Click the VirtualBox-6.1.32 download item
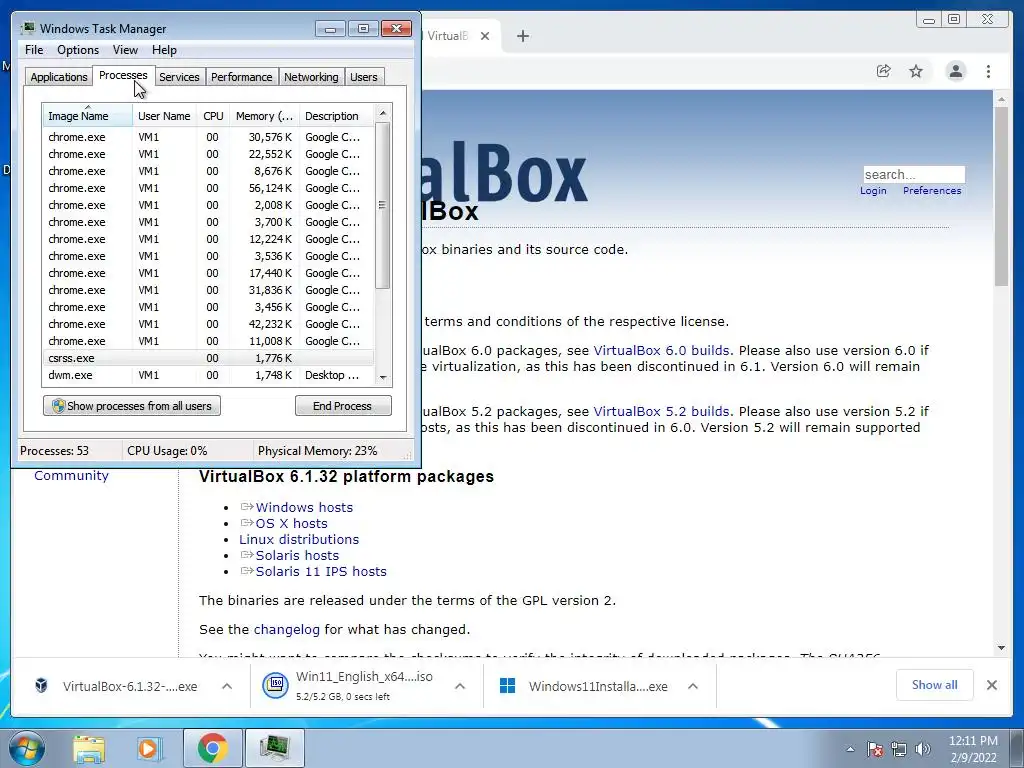 [118, 686]
